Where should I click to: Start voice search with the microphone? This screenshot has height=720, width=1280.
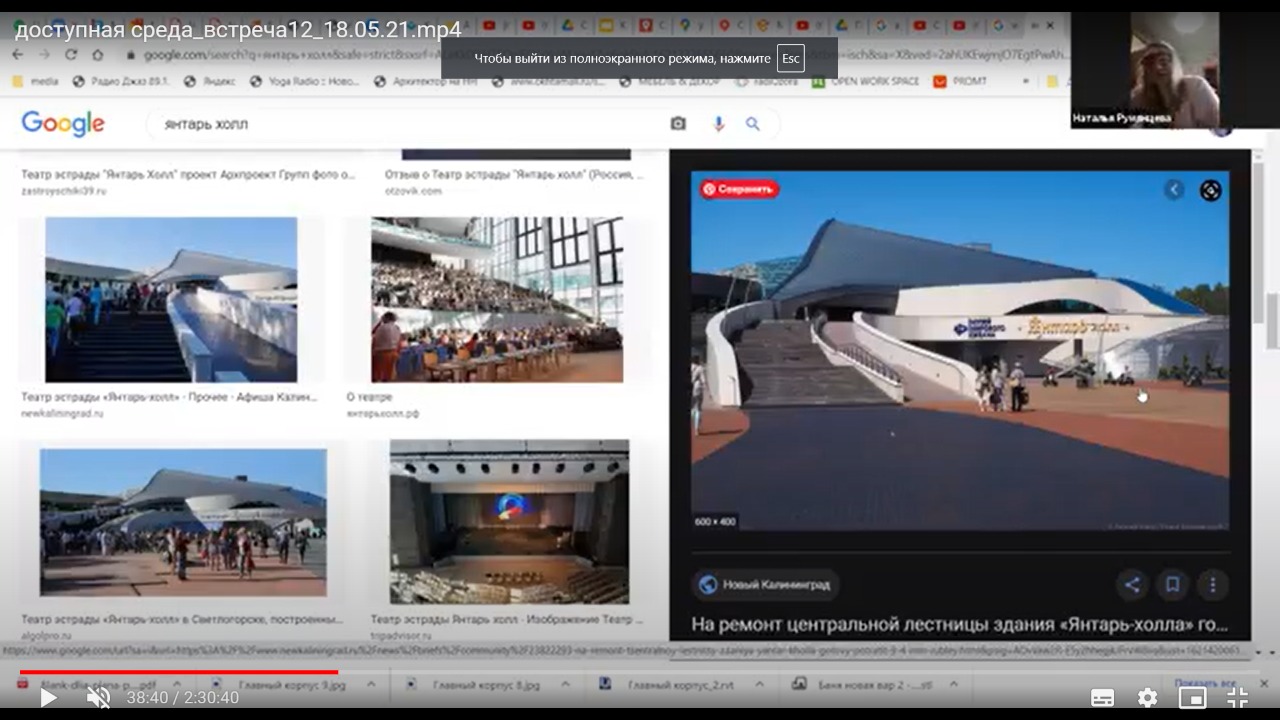tap(718, 124)
